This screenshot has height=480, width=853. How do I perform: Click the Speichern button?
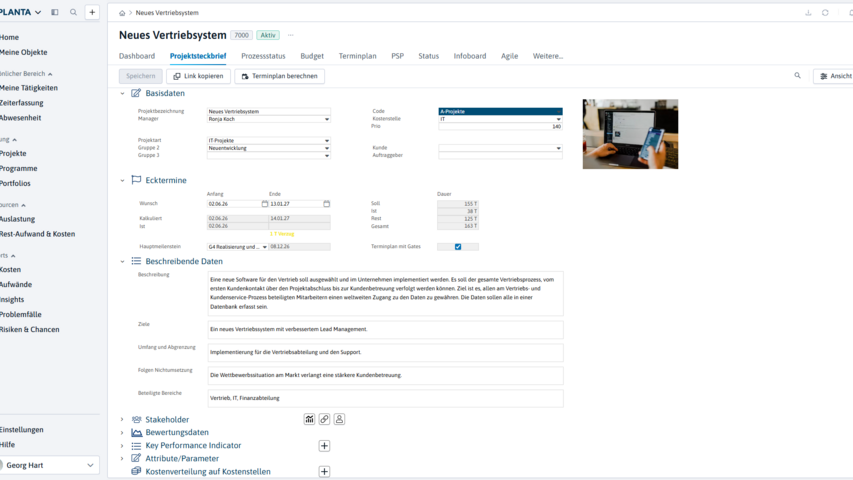point(140,76)
